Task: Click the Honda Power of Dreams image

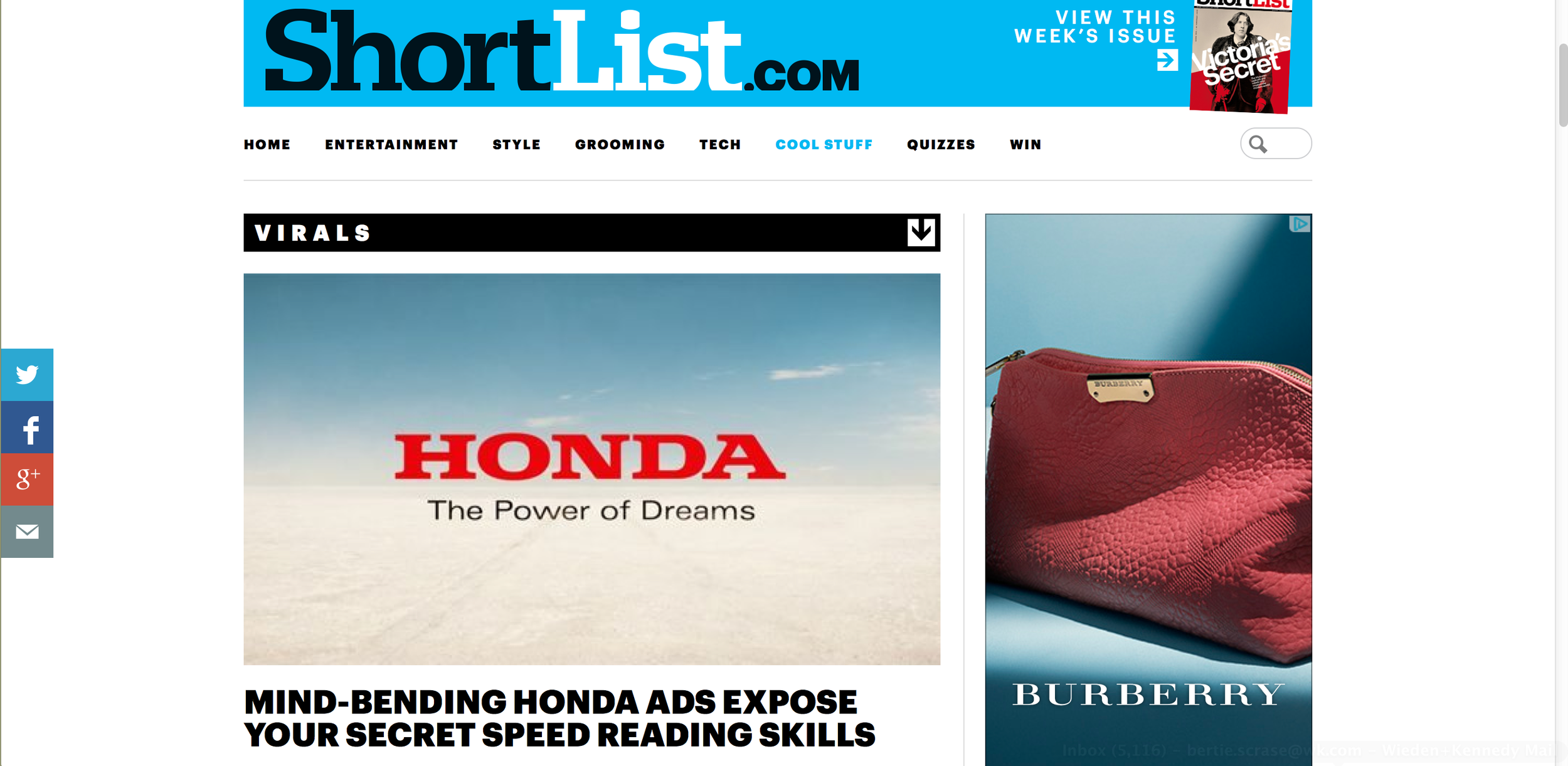Action: pos(591,469)
